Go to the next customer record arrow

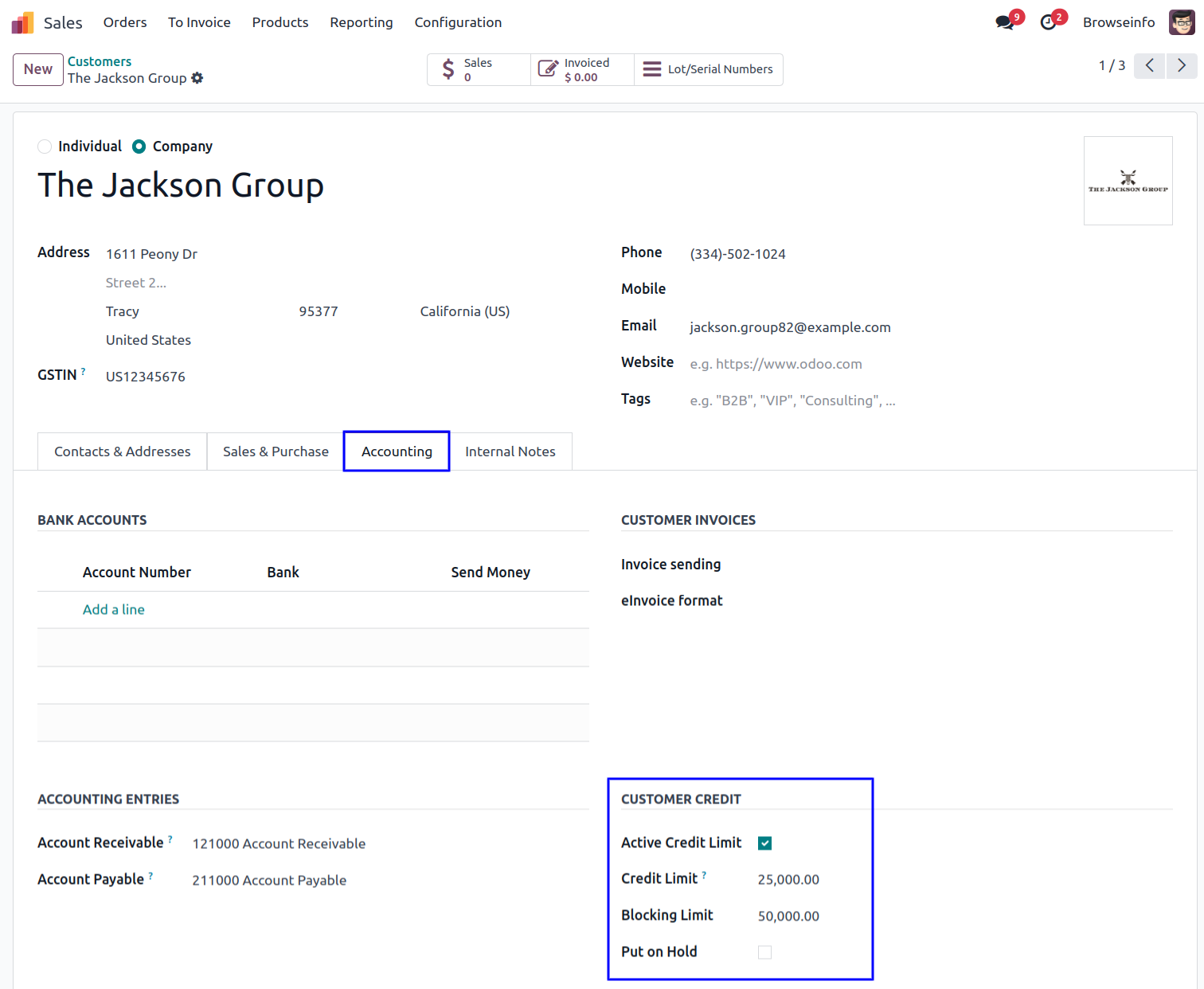[1182, 65]
